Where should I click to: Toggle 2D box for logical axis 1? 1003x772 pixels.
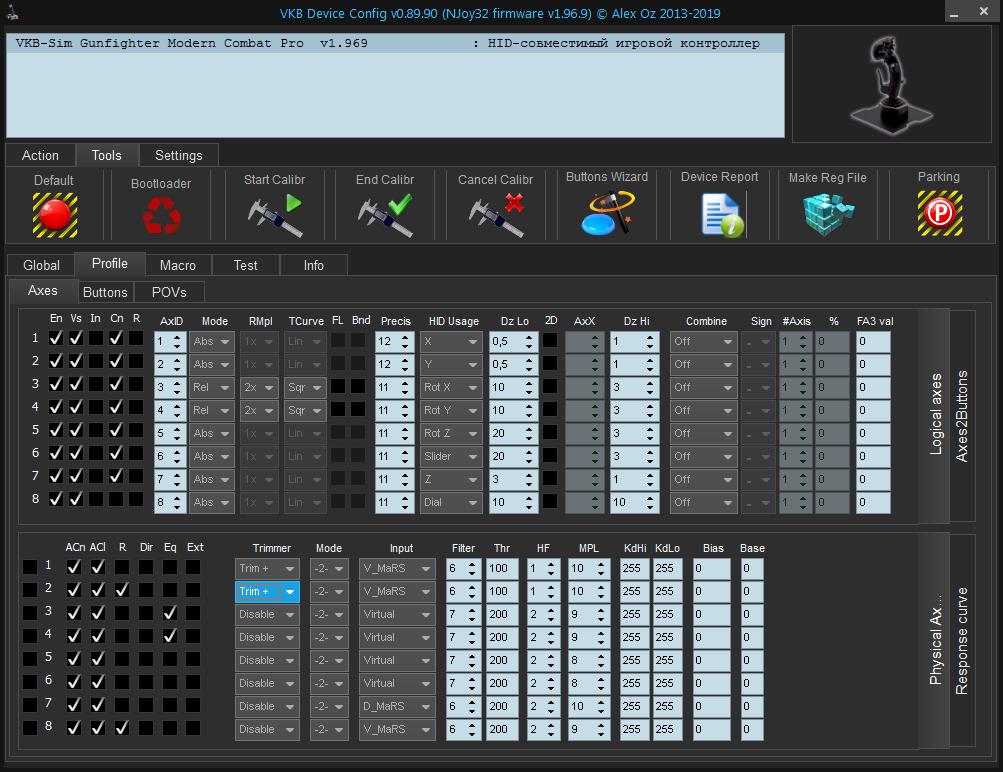tap(550, 341)
